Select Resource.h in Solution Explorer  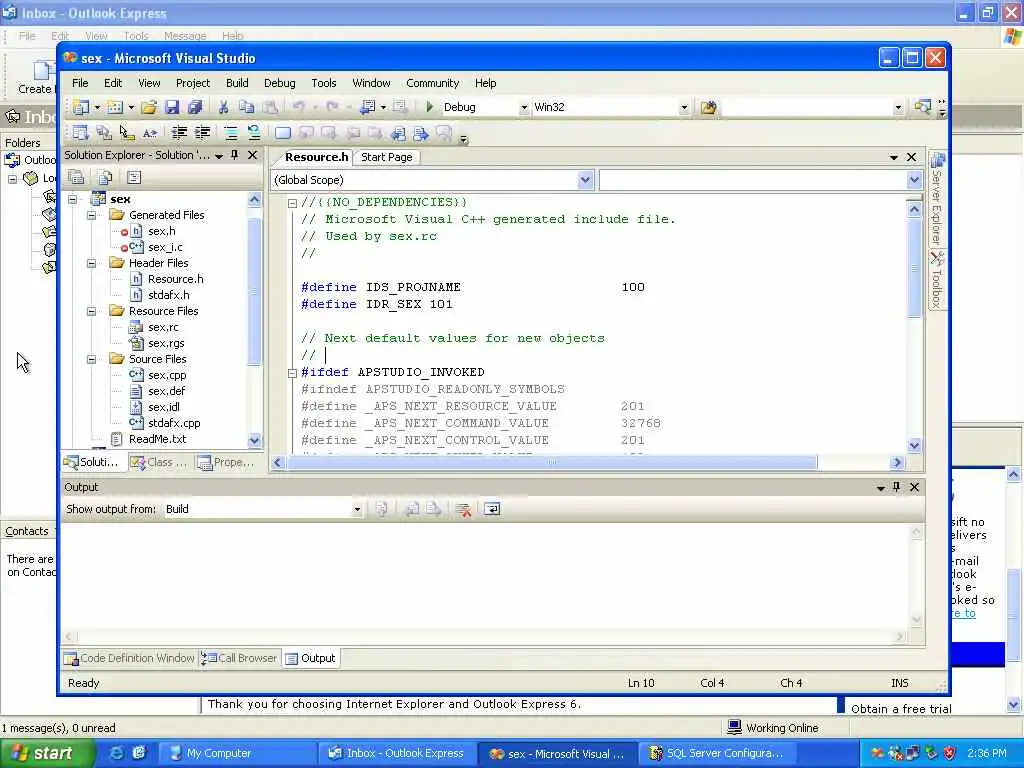pyautogui.click(x=175, y=280)
